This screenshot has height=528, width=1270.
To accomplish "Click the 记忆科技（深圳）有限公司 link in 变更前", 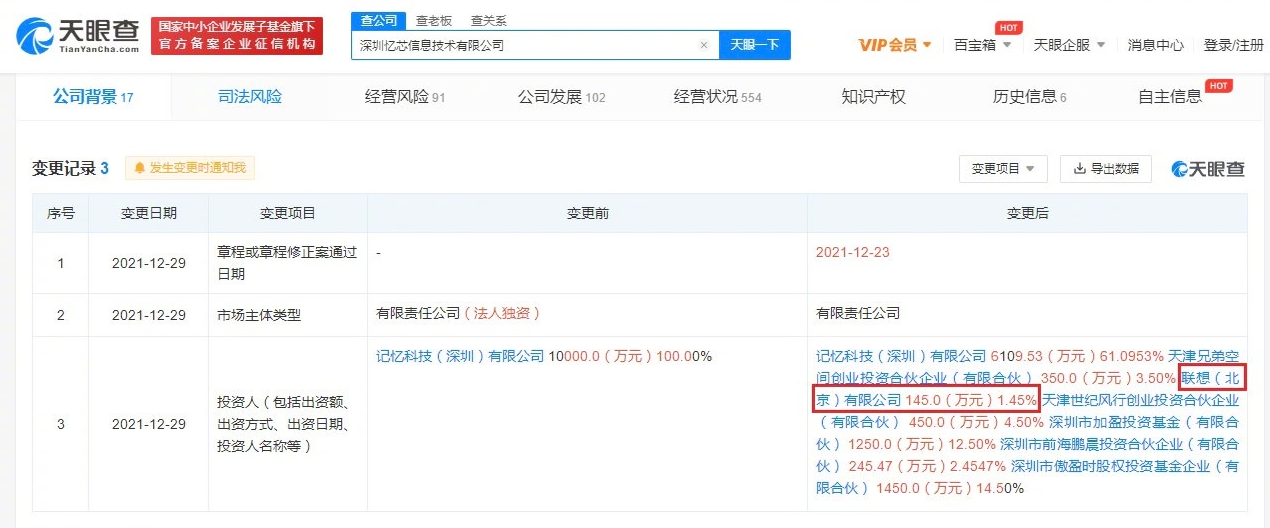I will point(460,356).
